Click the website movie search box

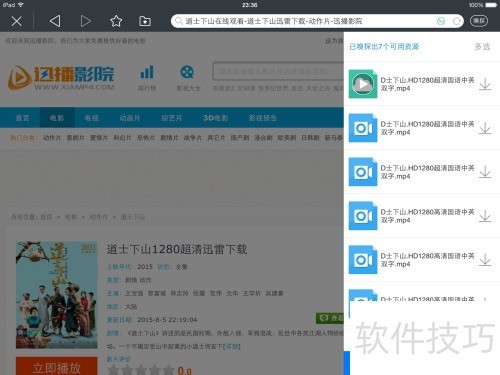point(278,71)
